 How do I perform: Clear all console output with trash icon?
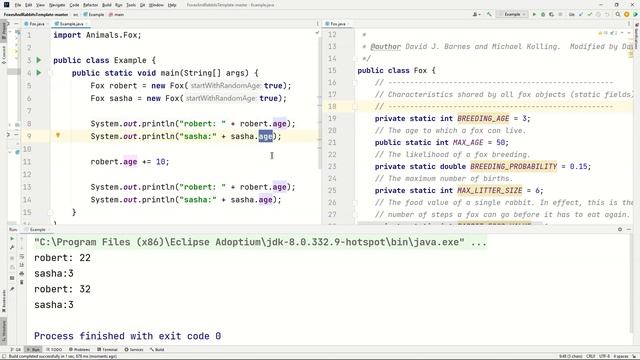click(22, 282)
